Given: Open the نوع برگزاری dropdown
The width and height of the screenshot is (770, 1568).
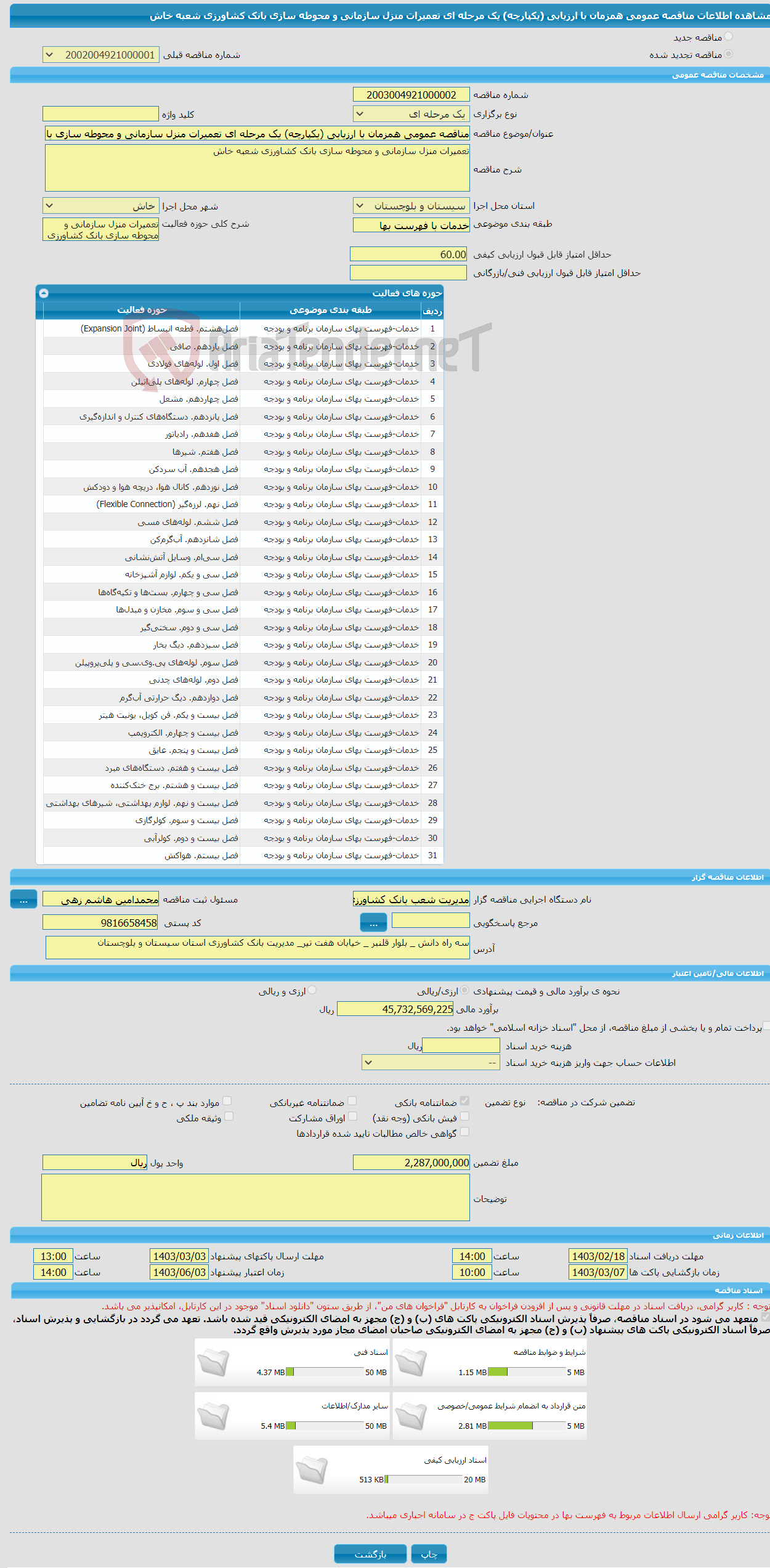Looking at the screenshot, I should pyautogui.click(x=411, y=114).
